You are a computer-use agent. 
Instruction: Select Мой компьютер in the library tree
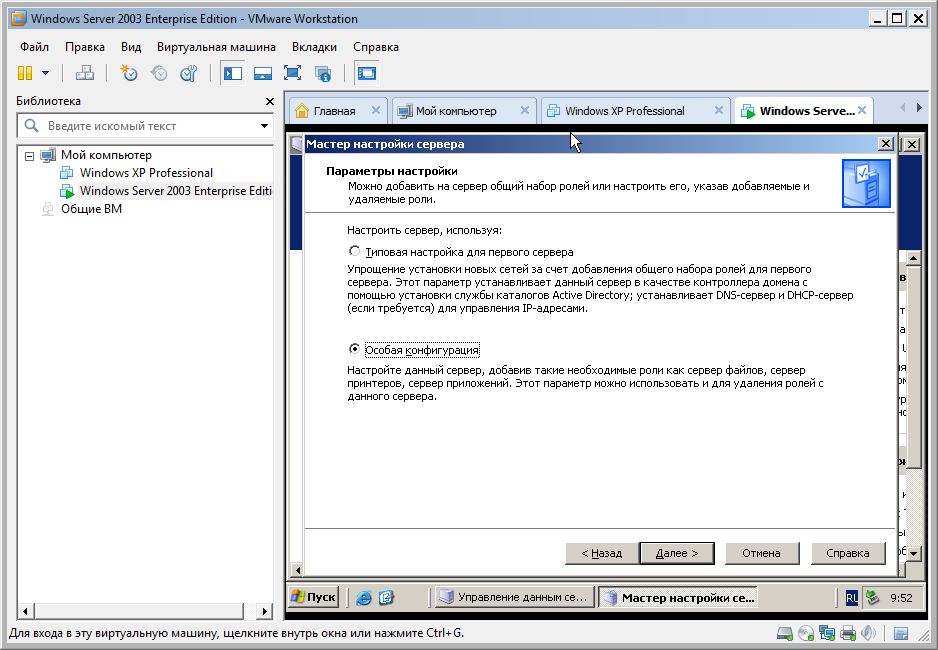coord(106,155)
